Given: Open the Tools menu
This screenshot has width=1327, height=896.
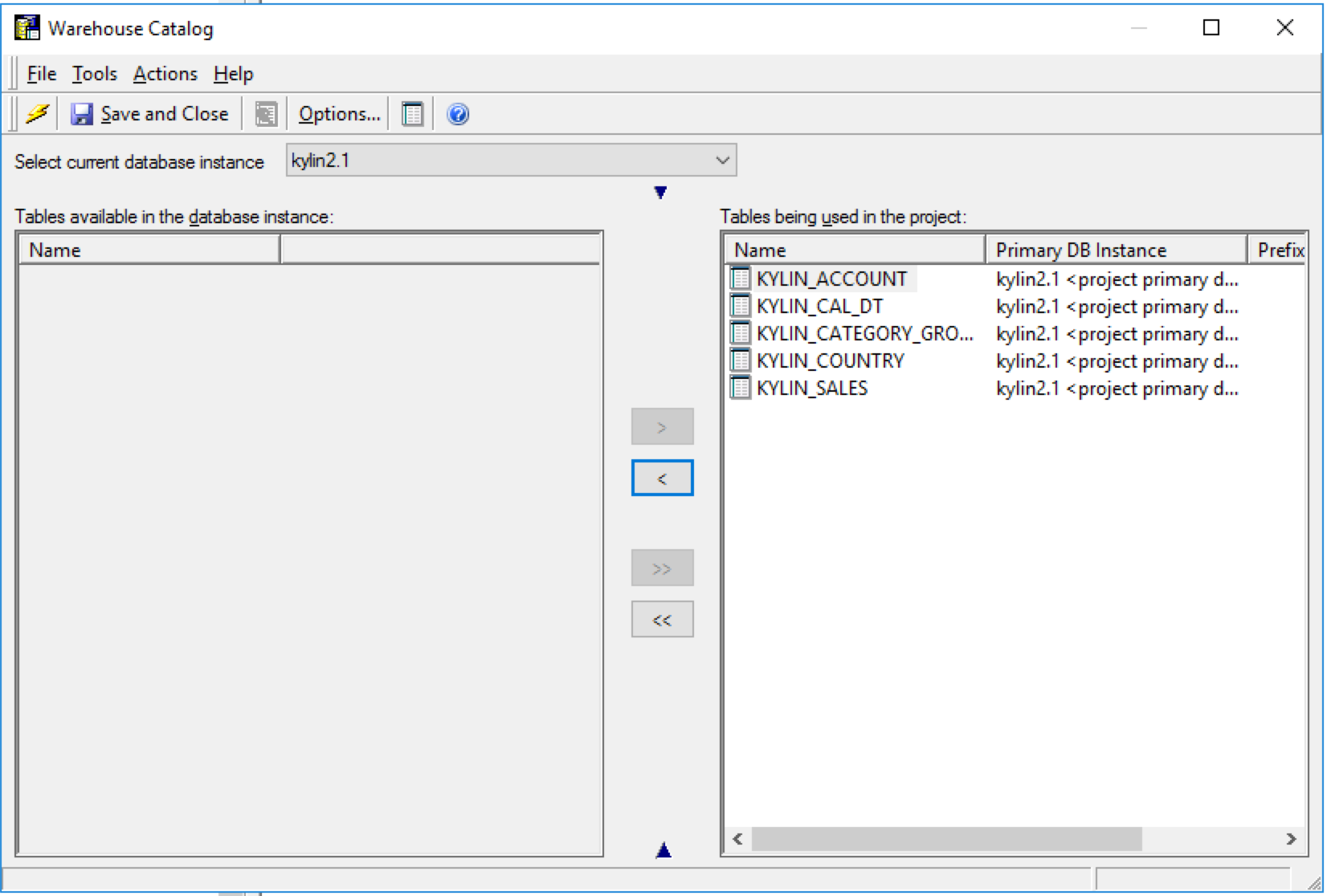Looking at the screenshot, I should (94, 74).
